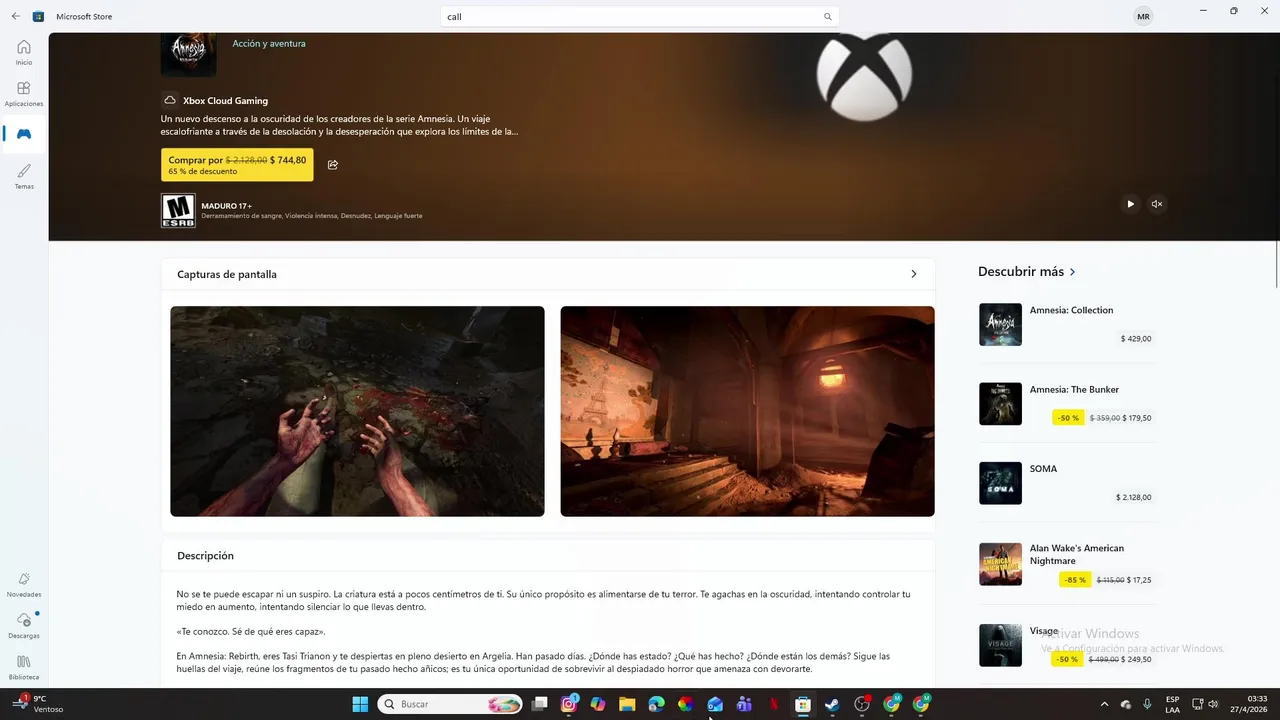Open the lantern corridor screenshot
1280x720 pixels.
pos(747,411)
